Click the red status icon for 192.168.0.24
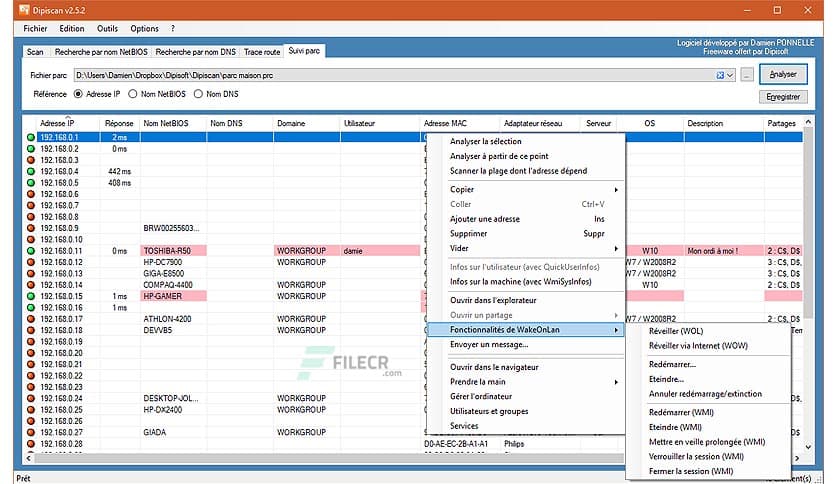836x484 pixels. (31, 398)
